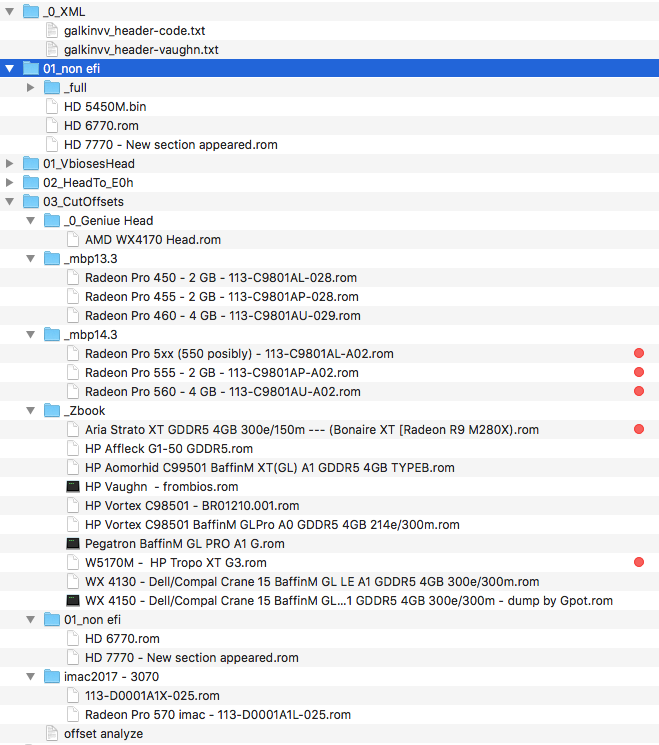Select HP Vortex C98501 - BR01210.001.rom
The height and width of the screenshot is (745, 659).
[192, 506]
